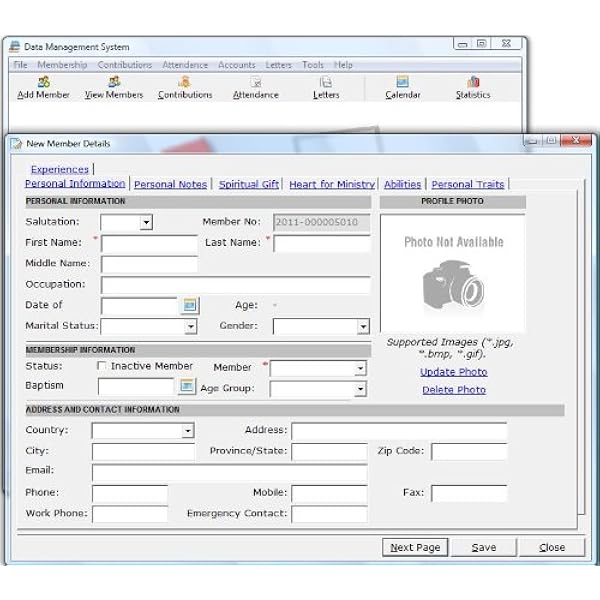The height and width of the screenshot is (600, 600).
Task: Open the Gender dropdown list
Action: [363, 326]
